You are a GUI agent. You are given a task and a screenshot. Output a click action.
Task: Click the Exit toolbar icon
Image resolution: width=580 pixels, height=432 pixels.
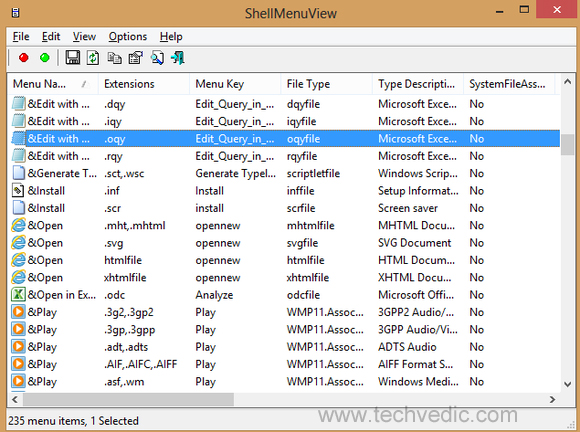click(178, 58)
